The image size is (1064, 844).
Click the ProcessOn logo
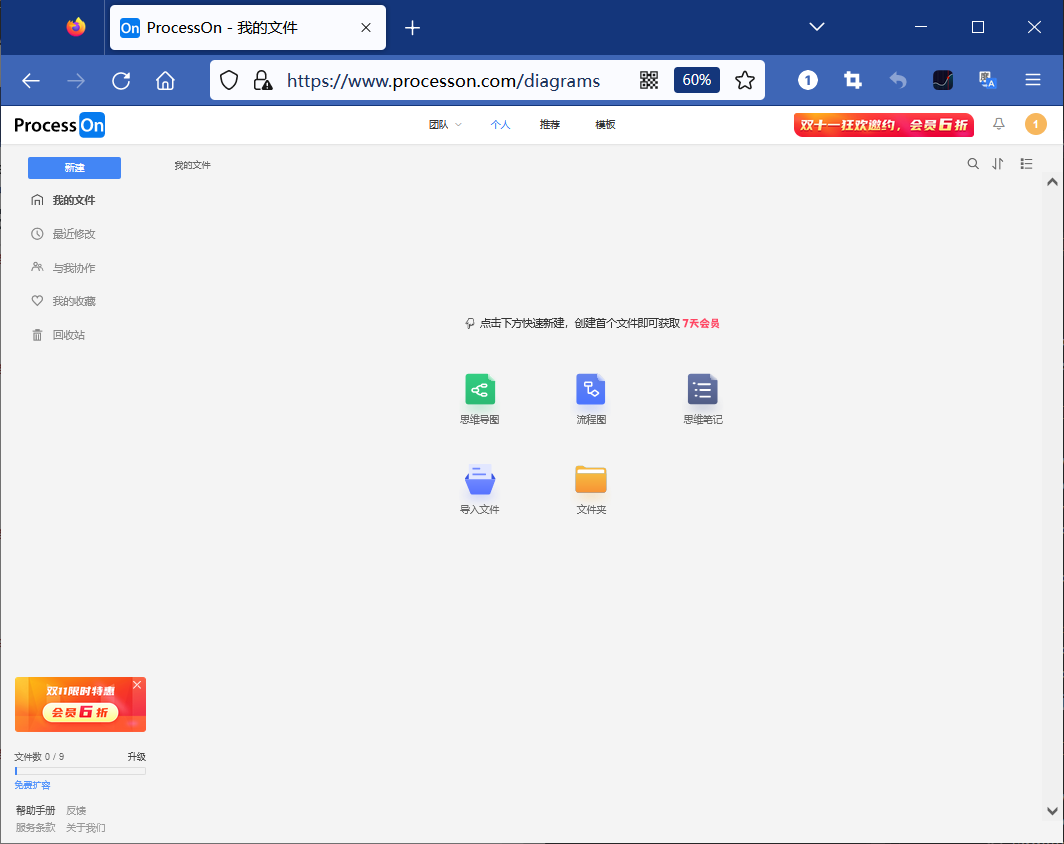pyautogui.click(x=60, y=125)
